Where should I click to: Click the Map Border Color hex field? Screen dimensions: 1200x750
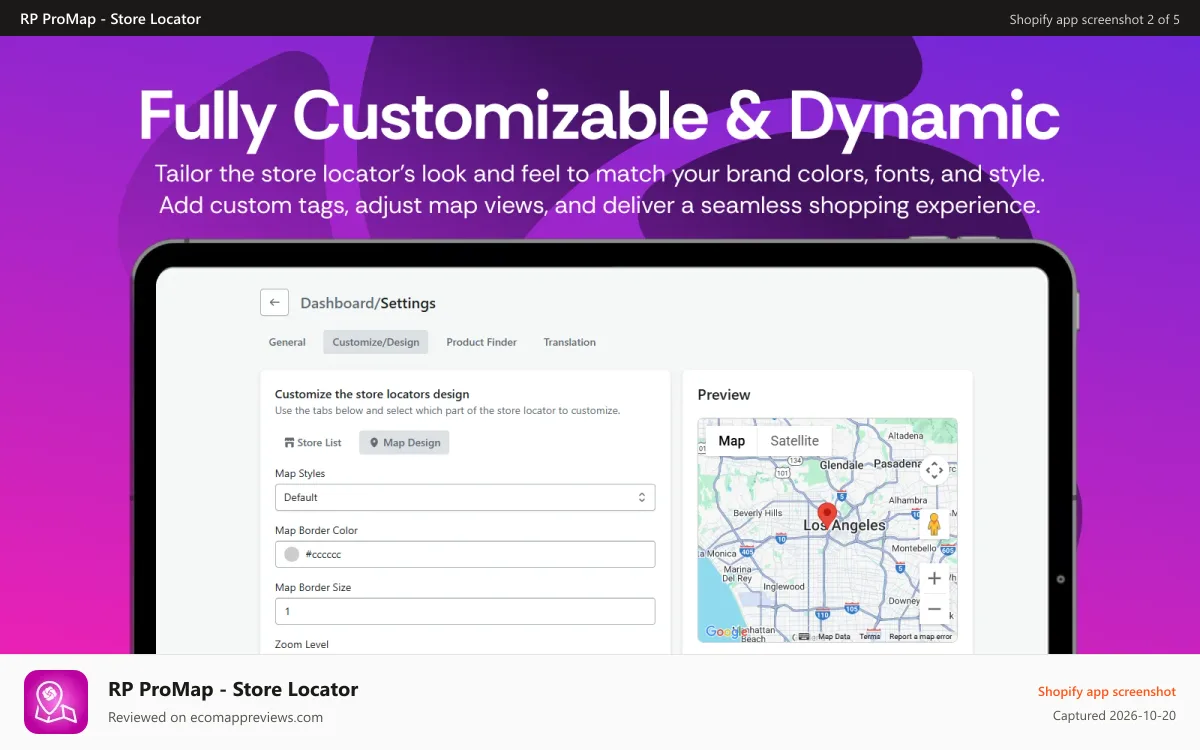point(465,554)
